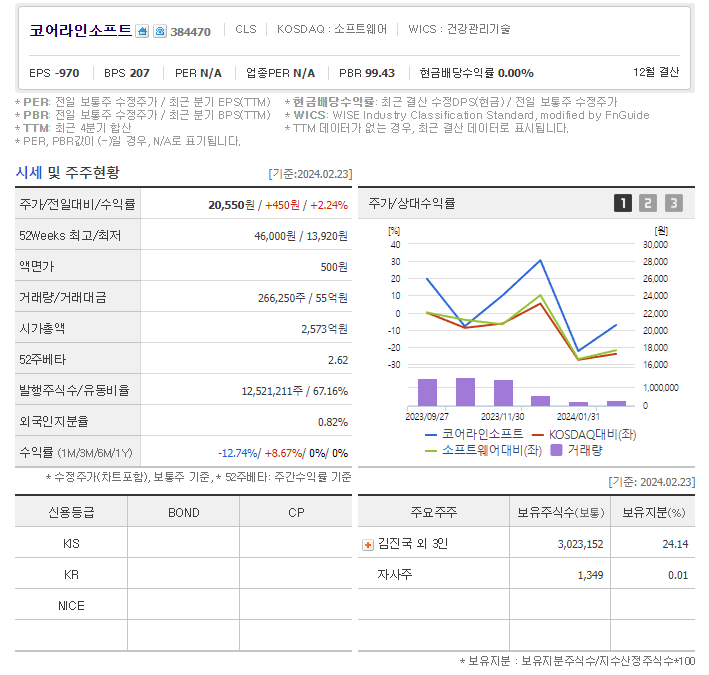Click the 주가/상대수익률 chart title
This screenshot has height=675, width=709.
tap(411, 204)
